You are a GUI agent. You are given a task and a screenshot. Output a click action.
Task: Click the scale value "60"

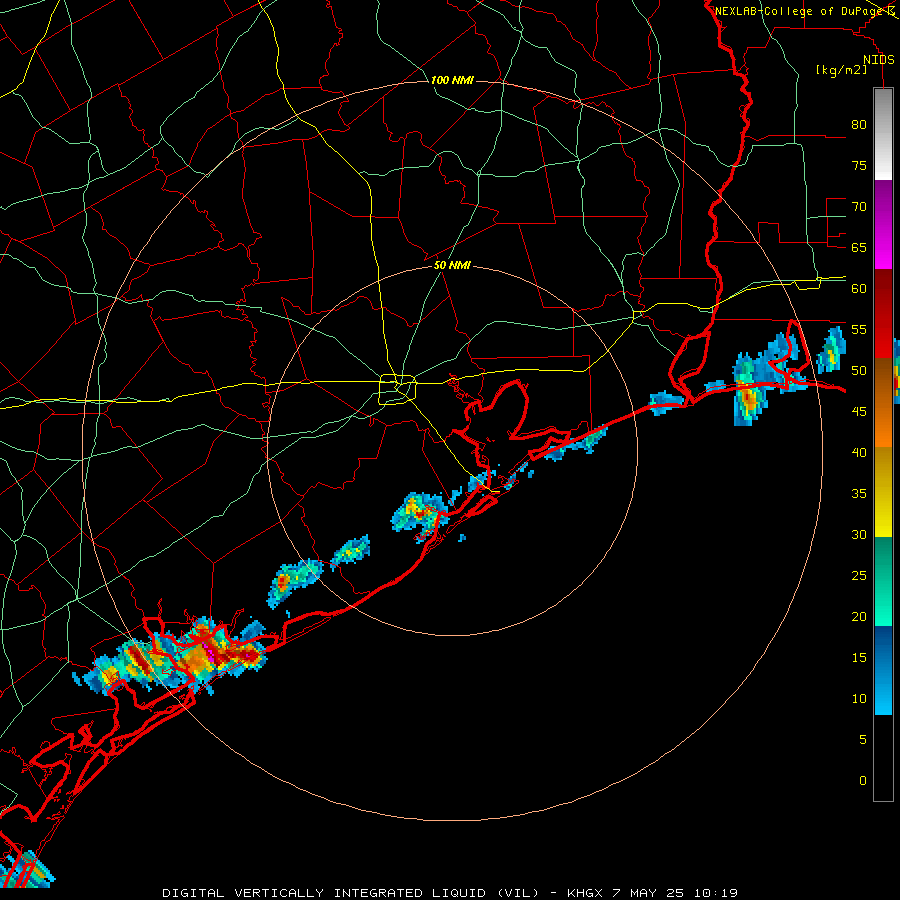[x=859, y=289]
